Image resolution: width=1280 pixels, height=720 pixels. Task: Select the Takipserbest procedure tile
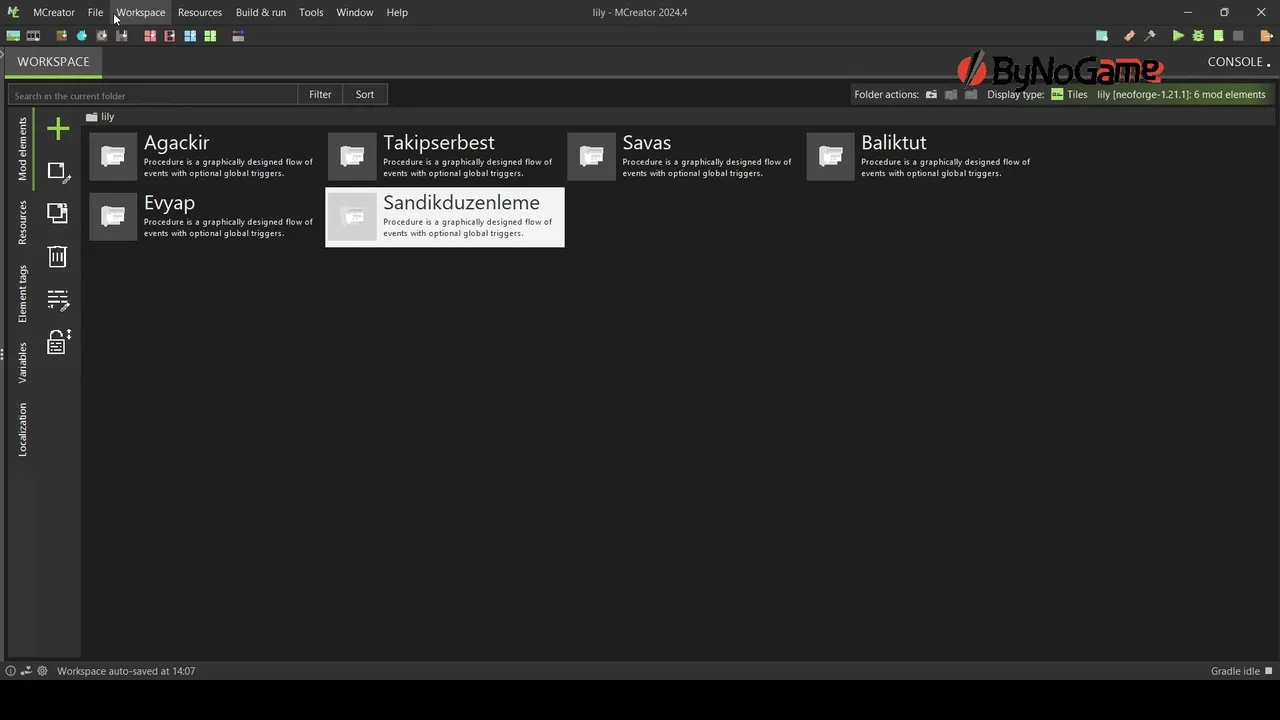444,157
